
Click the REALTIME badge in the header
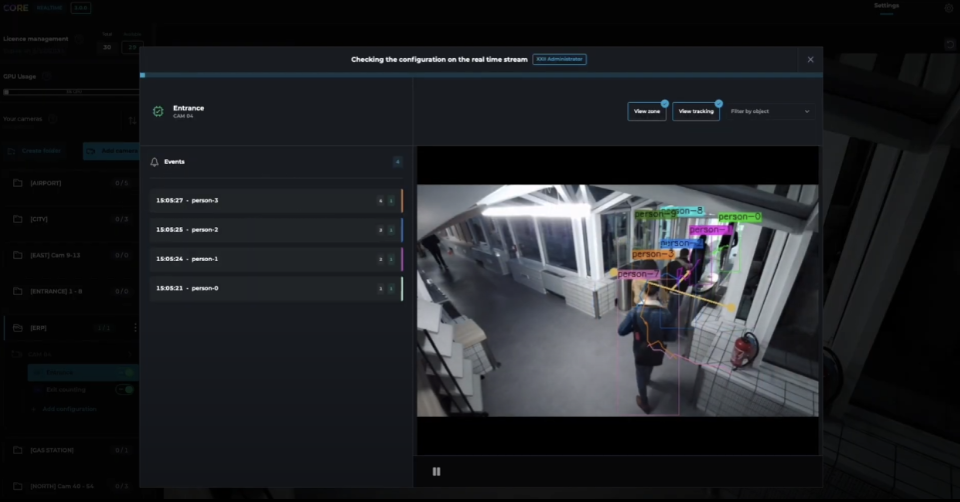pyautogui.click(x=50, y=8)
